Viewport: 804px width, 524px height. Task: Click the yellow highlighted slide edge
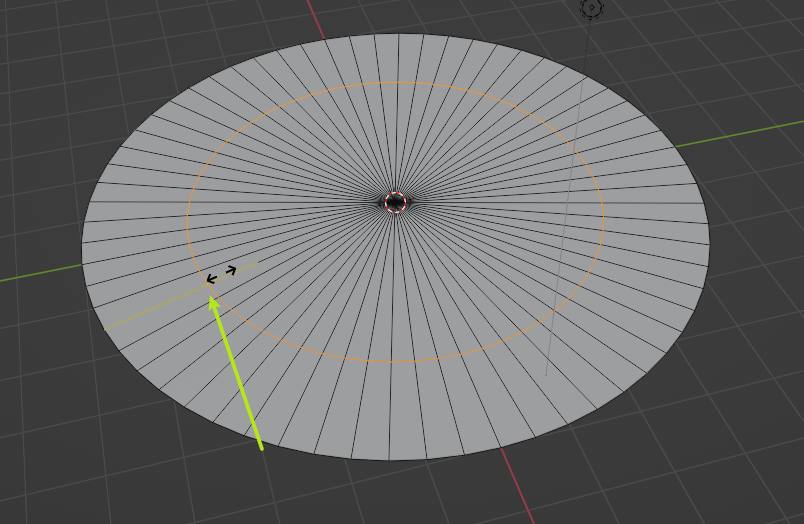pos(180,296)
